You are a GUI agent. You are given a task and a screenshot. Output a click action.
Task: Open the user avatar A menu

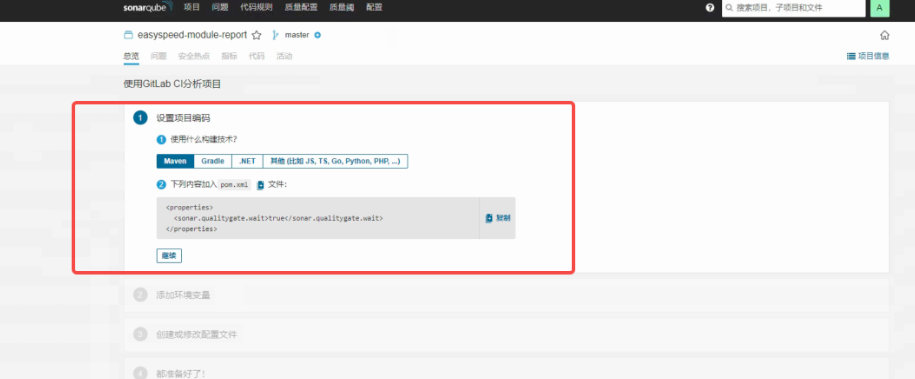pyautogui.click(x=879, y=8)
